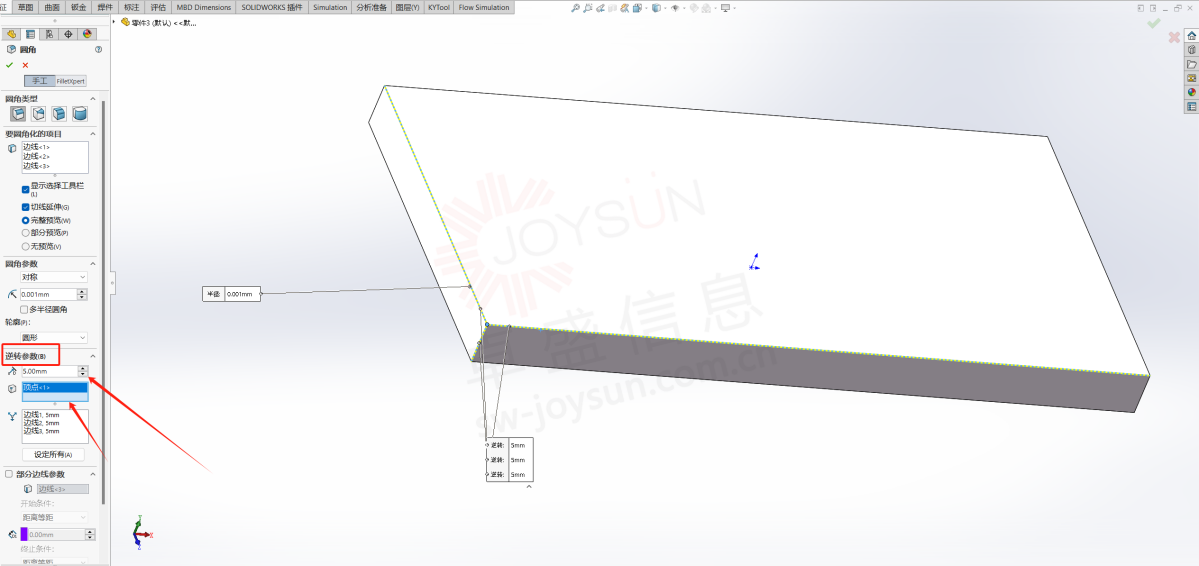Collapse the 部分边线参数 section
The image size is (1199, 566).
pos(93,474)
